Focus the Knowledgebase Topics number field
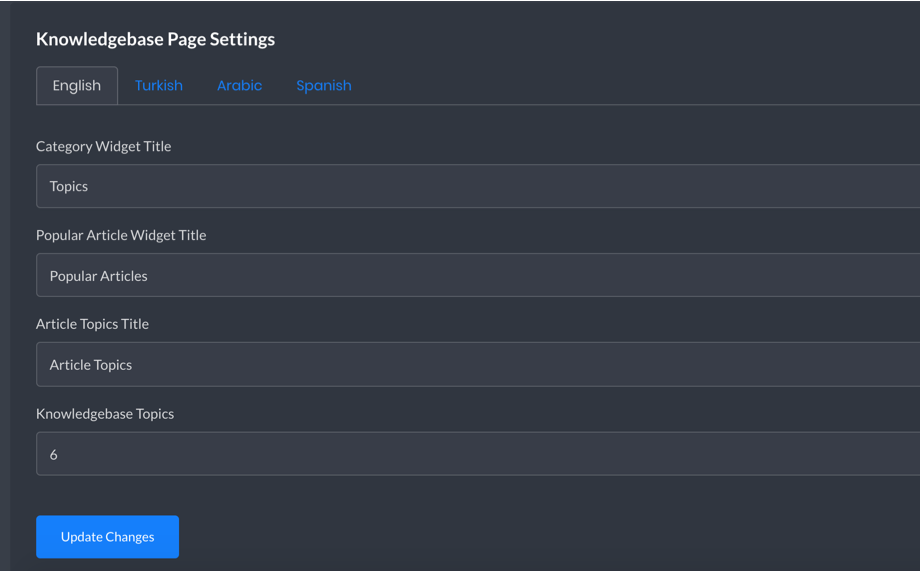921x571 pixels. pos(478,454)
